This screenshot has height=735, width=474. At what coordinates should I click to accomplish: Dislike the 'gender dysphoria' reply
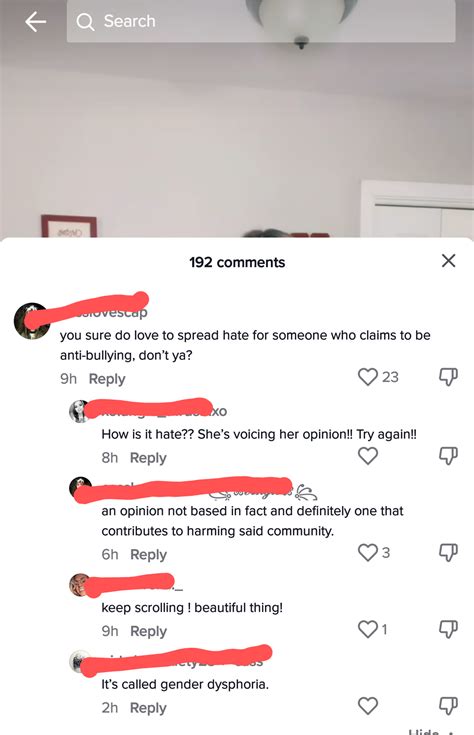(x=448, y=705)
